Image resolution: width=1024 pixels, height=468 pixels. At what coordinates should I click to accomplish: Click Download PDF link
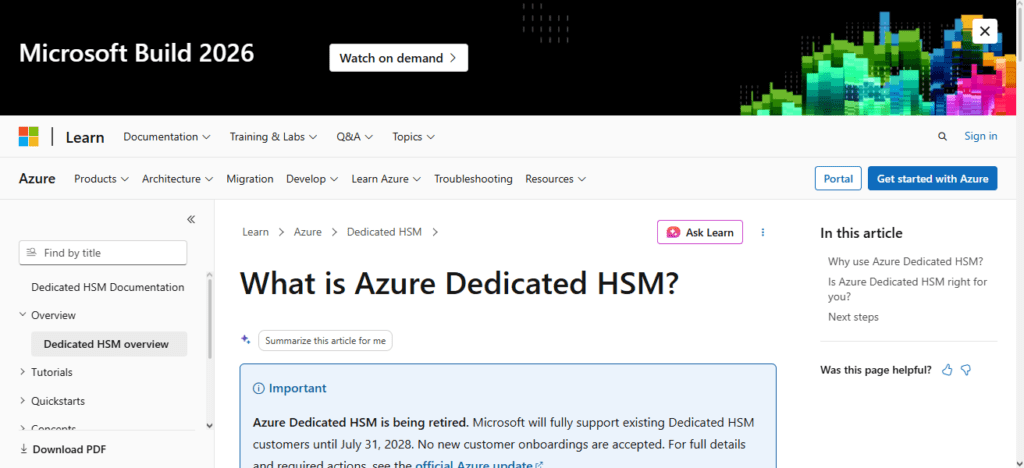pyautogui.click(x=63, y=449)
